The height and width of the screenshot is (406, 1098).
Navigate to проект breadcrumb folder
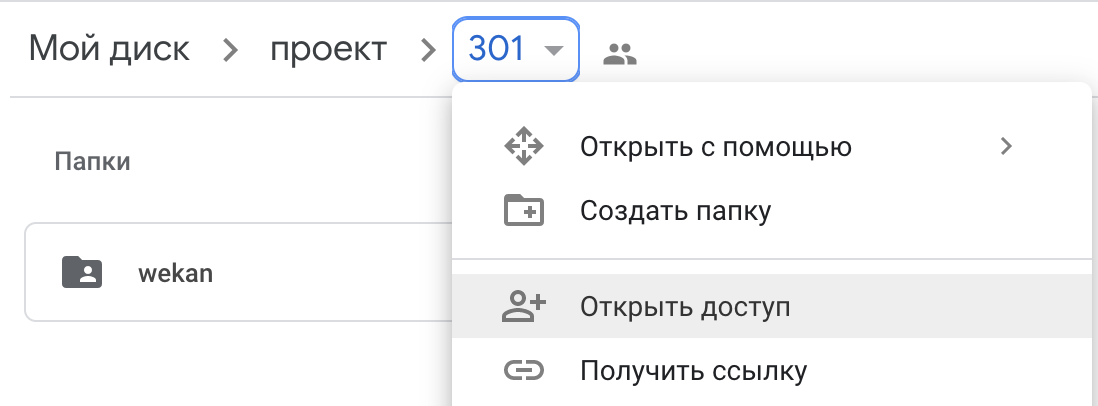[328, 49]
